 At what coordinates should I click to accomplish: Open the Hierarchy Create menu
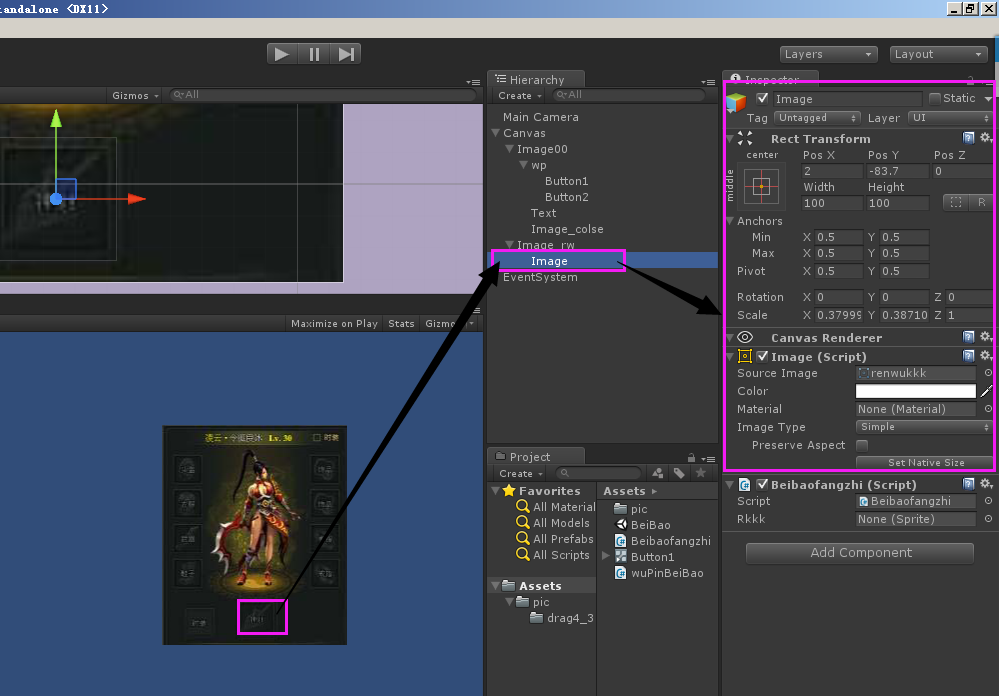click(x=520, y=95)
